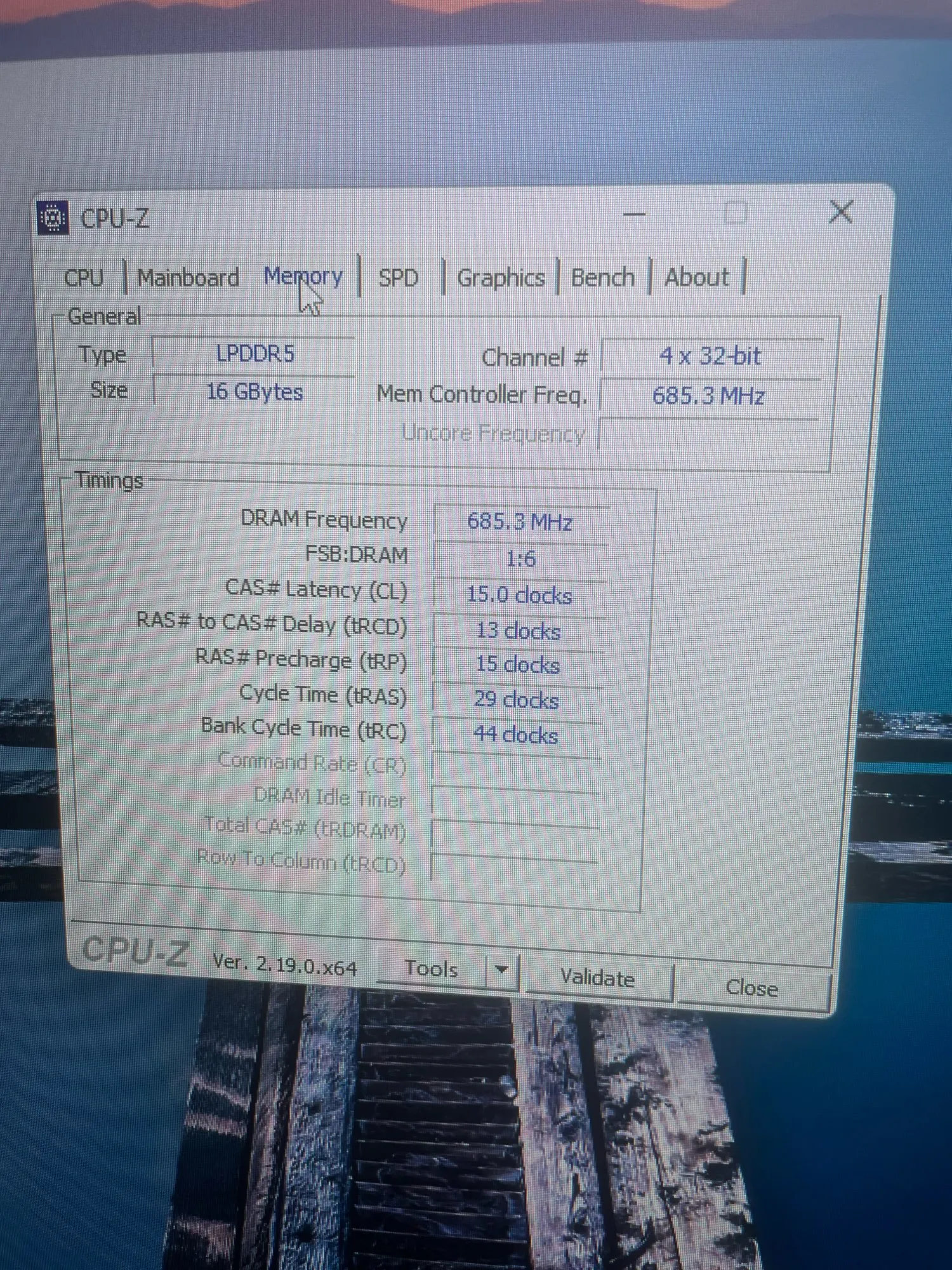Click the Channel # value 4 x 32-bit
Image resolution: width=952 pixels, height=1270 pixels.
click(x=710, y=356)
